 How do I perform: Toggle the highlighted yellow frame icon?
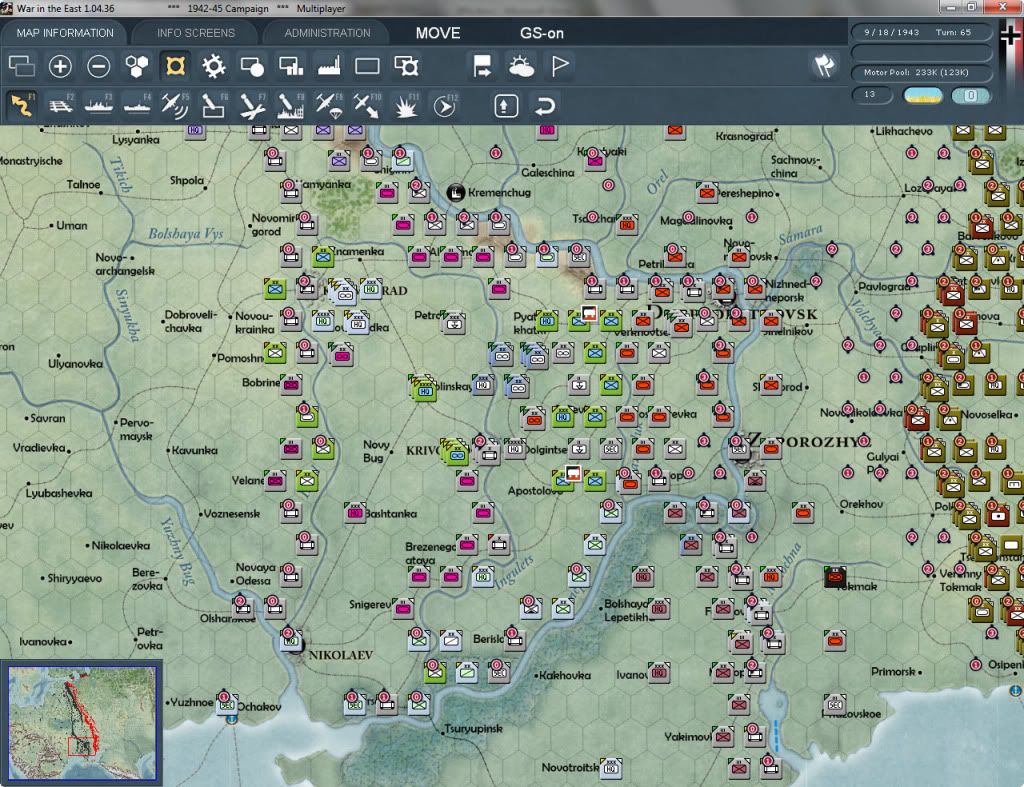(x=175, y=66)
